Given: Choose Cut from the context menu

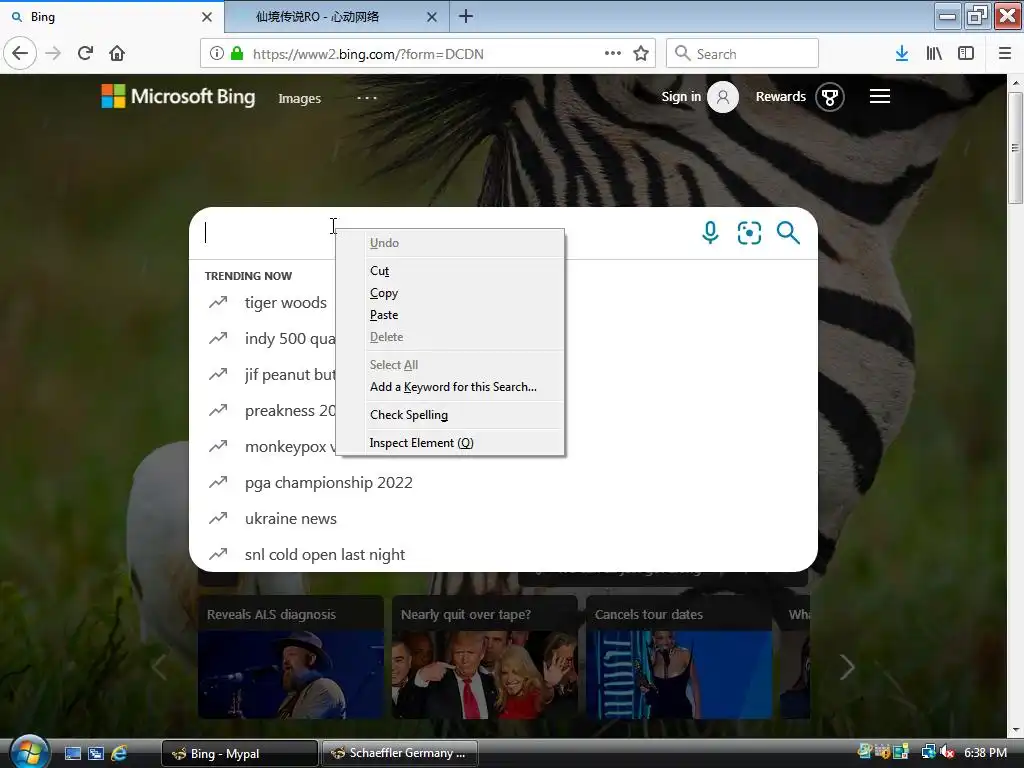Looking at the screenshot, I should (x=451, y=270).
